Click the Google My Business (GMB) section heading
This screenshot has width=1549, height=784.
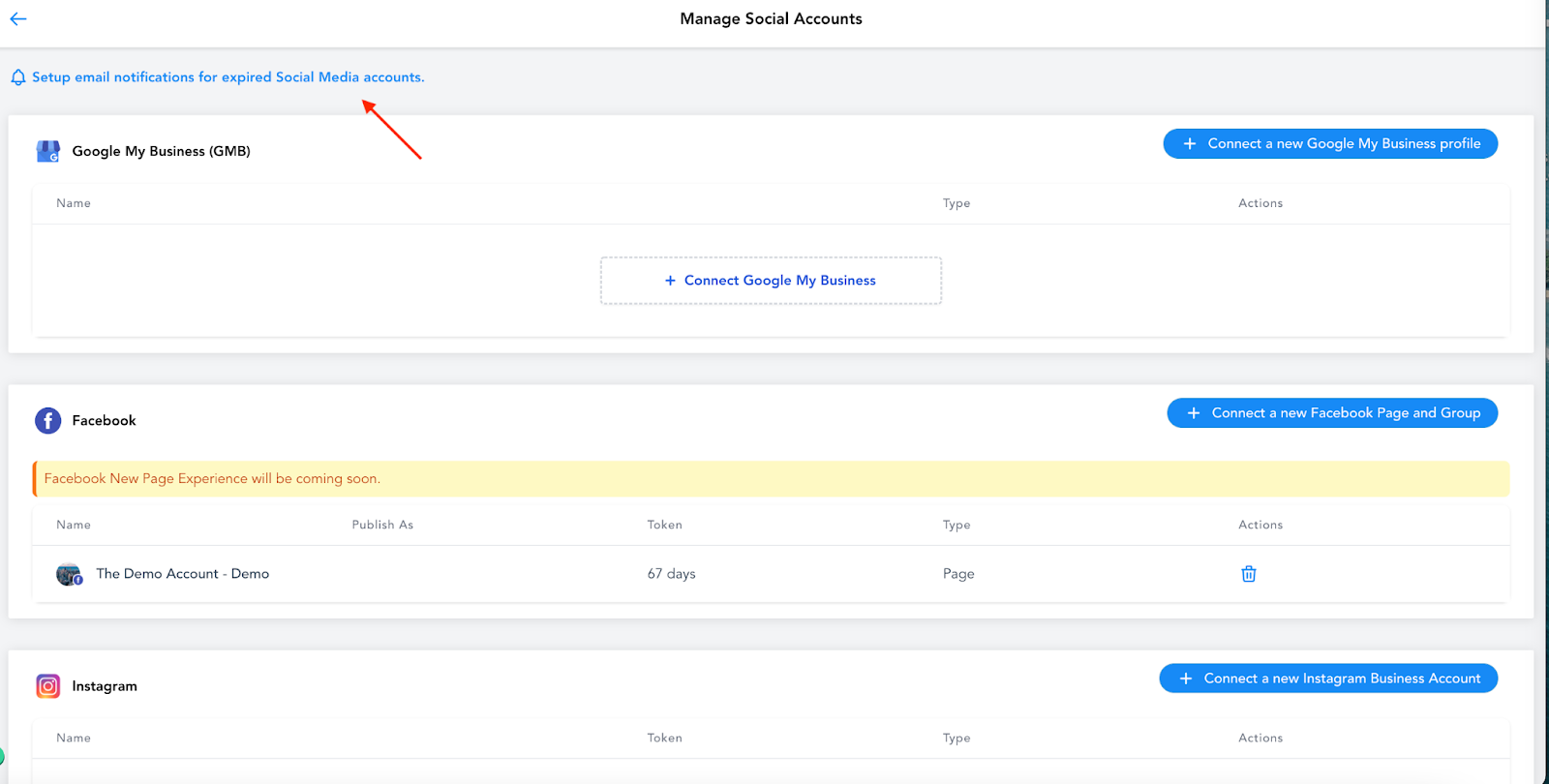(x=161, y=151)
